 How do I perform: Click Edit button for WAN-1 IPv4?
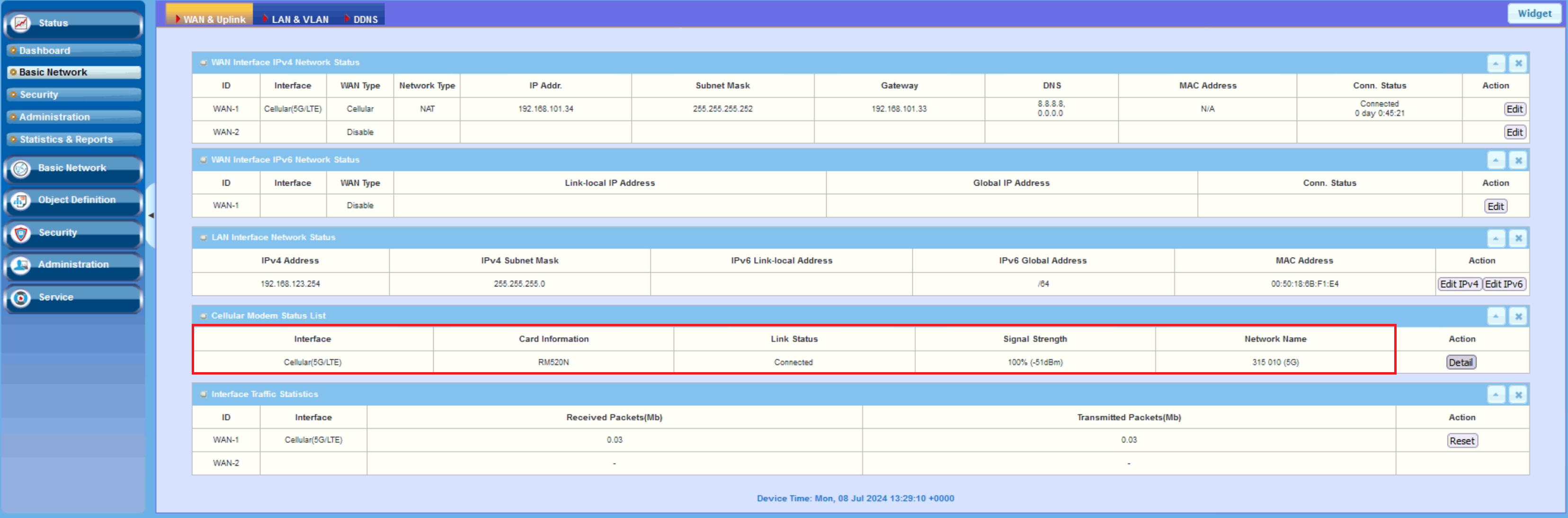[1514, 109]
